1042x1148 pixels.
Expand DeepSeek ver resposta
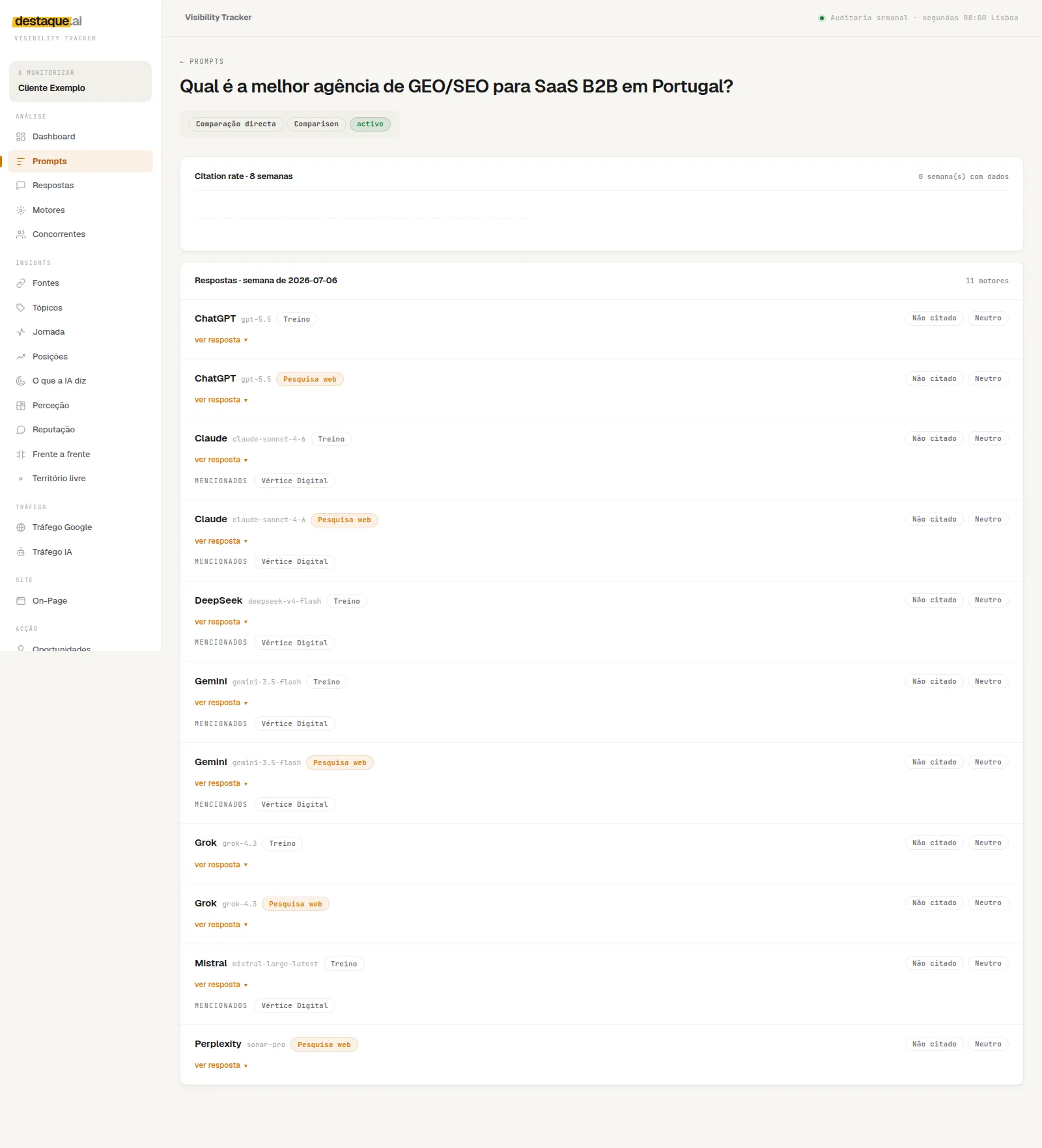[221, 622]
